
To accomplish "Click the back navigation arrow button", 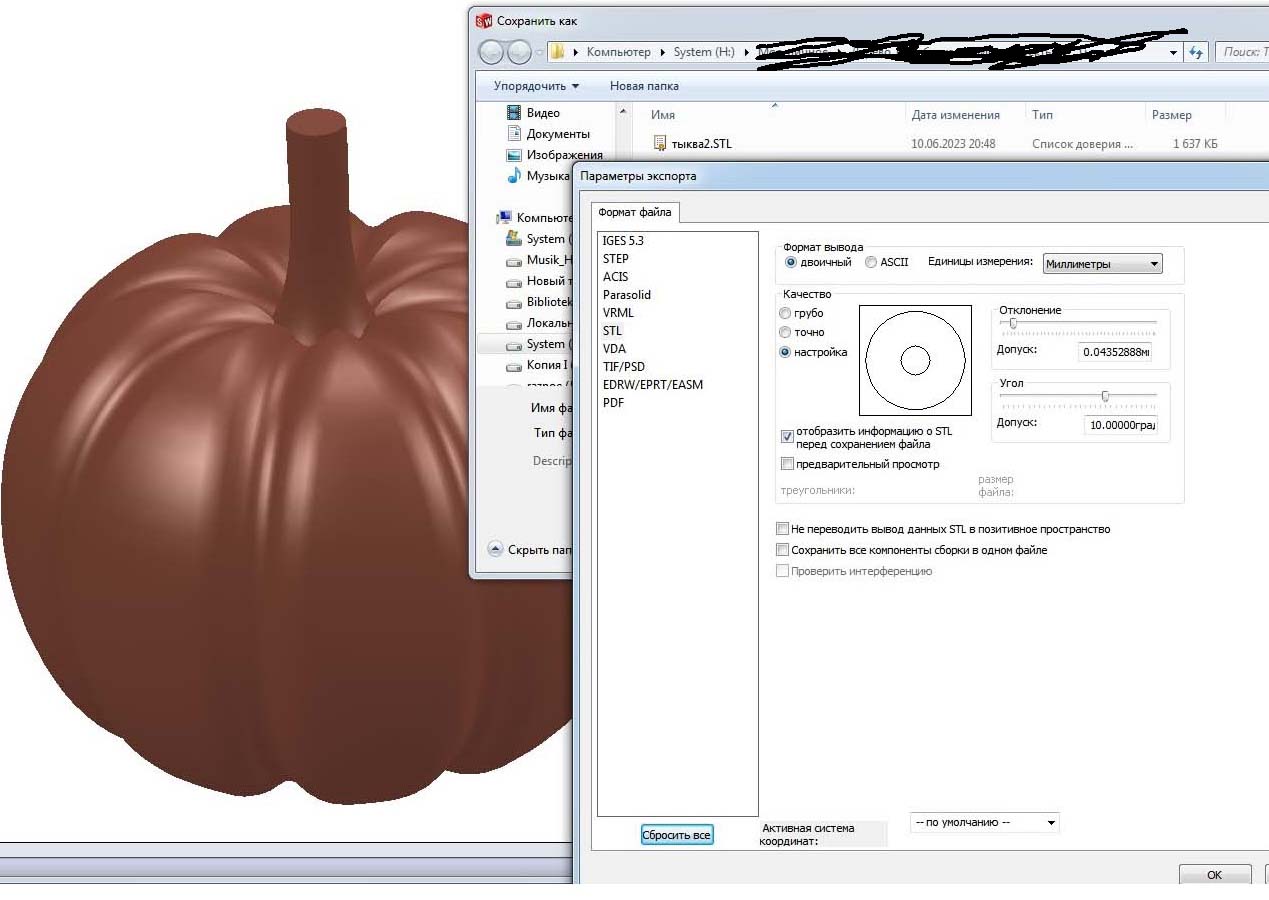I will point(491,52).
